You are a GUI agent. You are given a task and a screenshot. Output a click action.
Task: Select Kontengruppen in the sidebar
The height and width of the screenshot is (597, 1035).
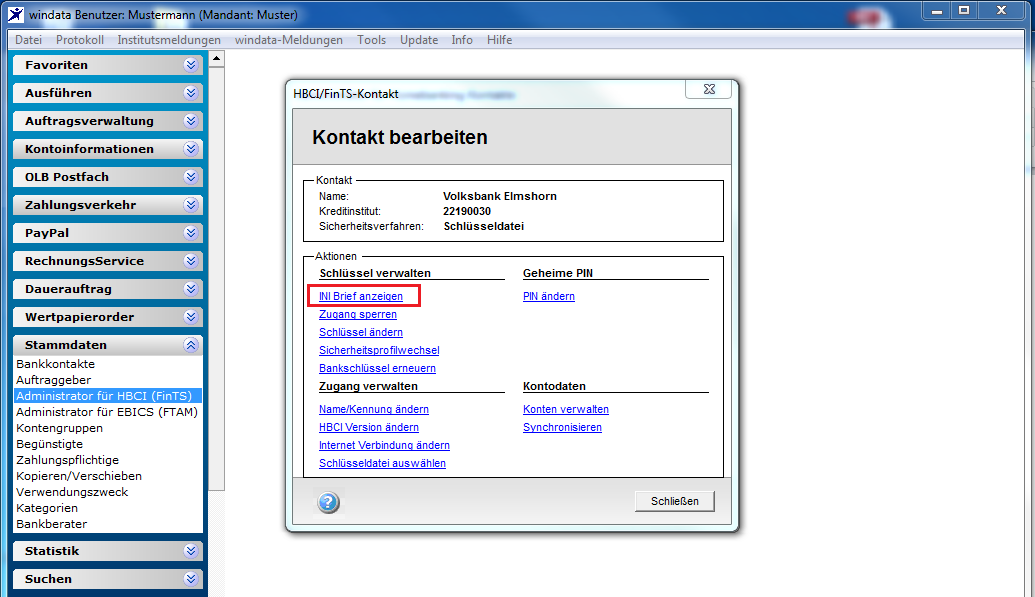59,428
